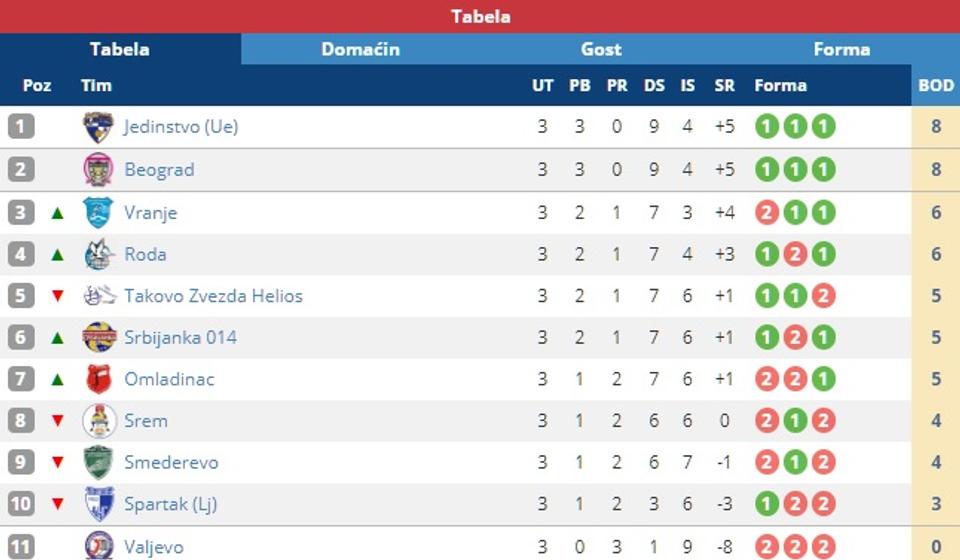Sort table by BOD column header
960x560 pixels.
tap(936, 85)
